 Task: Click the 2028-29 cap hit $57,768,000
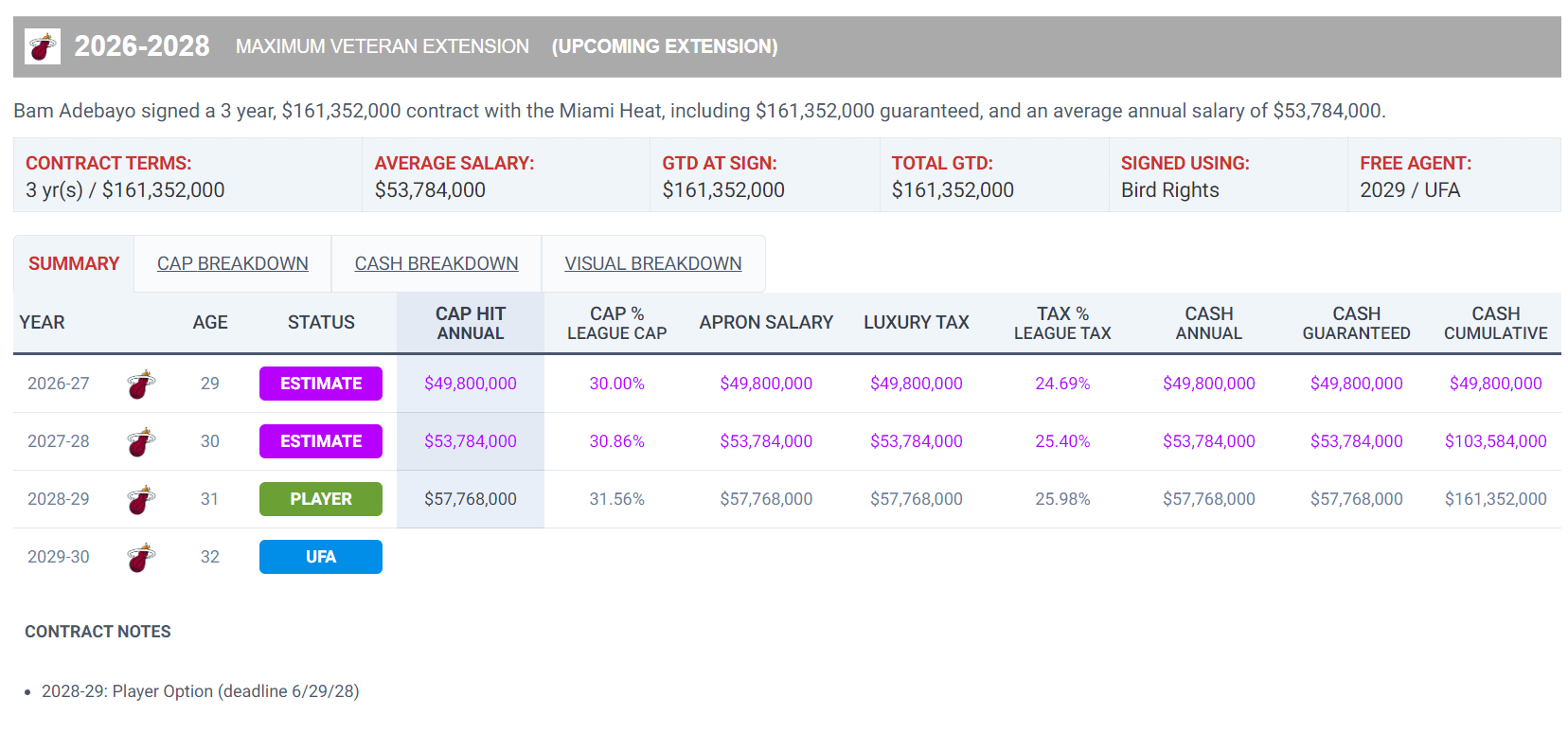[x=470, y=499]
